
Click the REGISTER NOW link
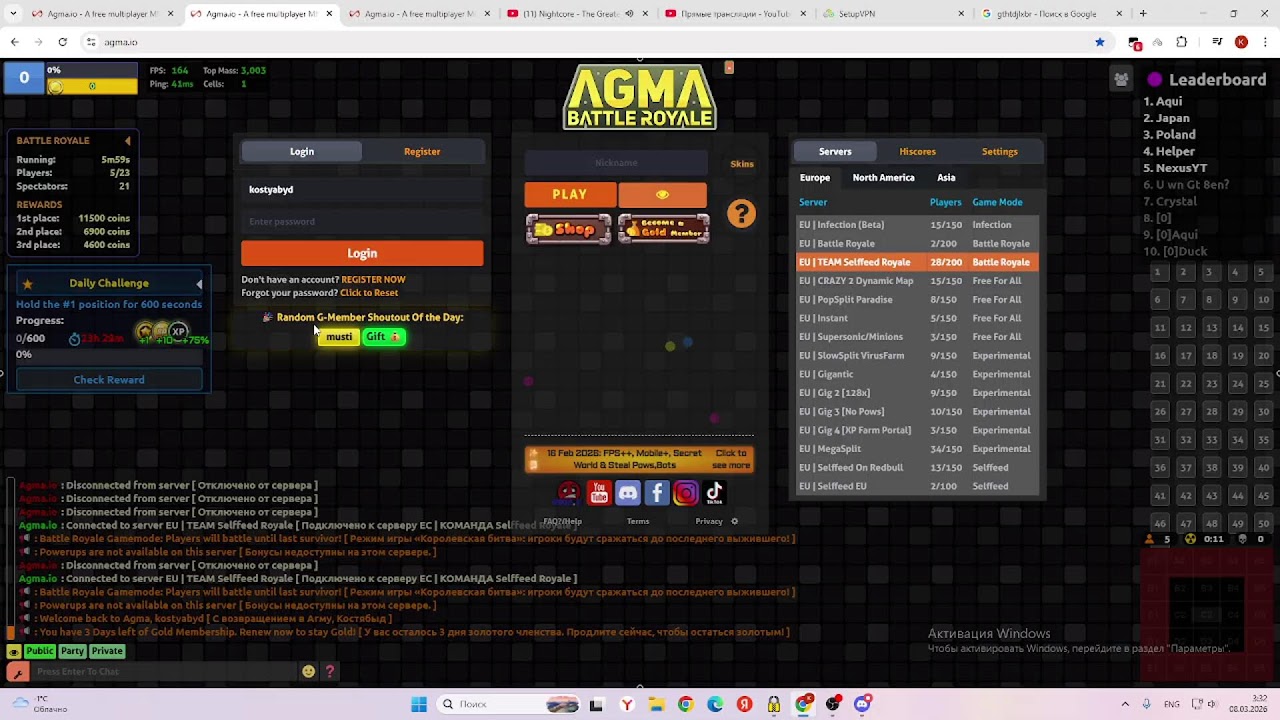click(x=373, y=280)
